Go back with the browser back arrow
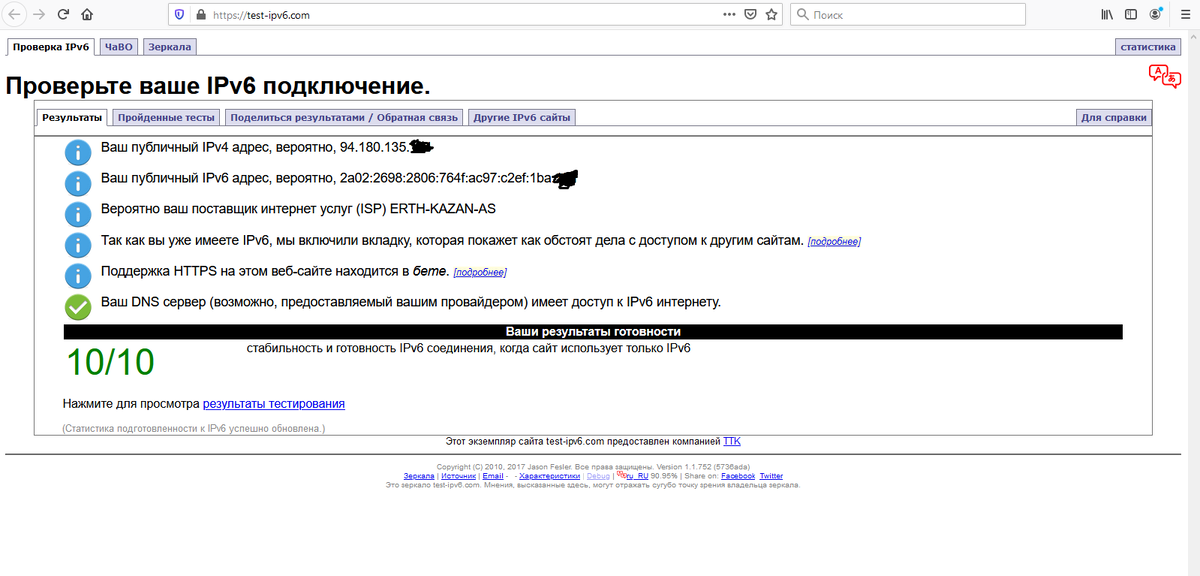Viewport: 1200px width, 576px height. 15,15
